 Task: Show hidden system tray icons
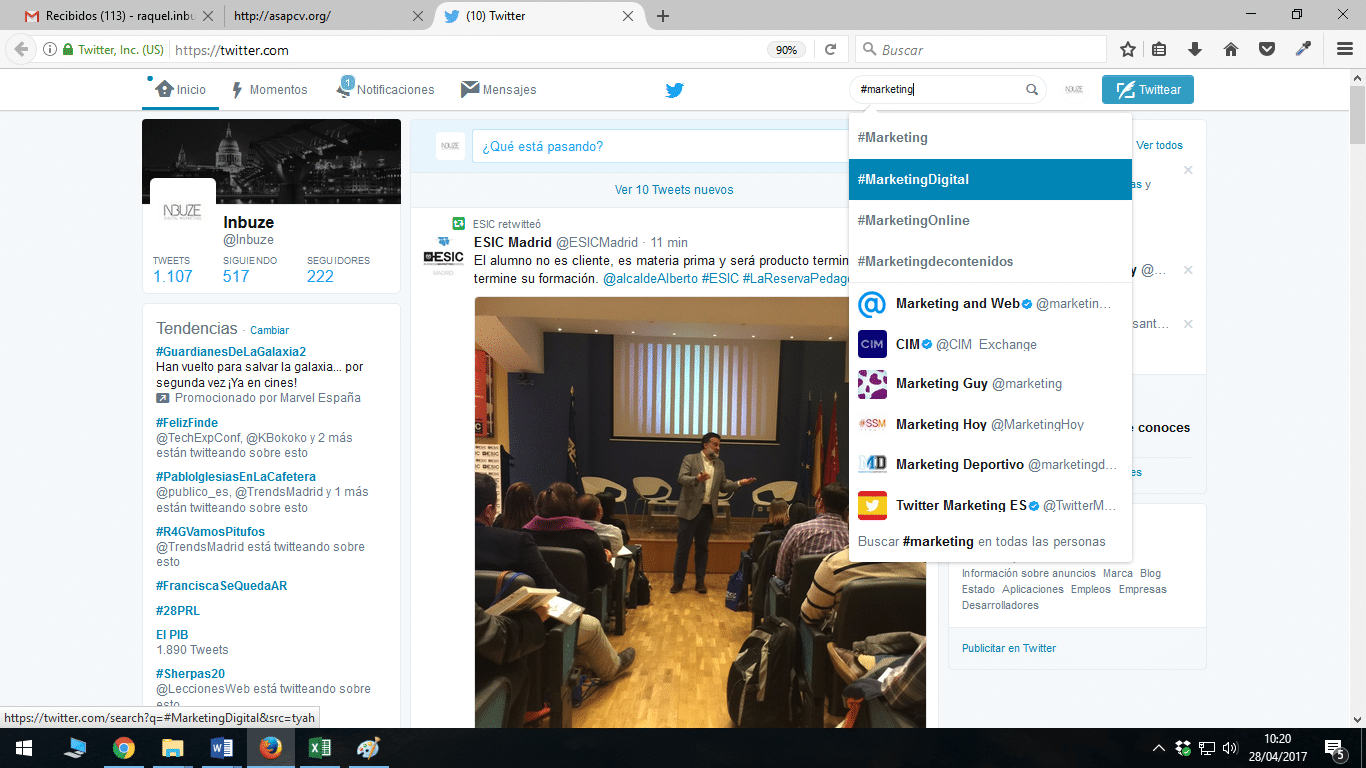tap(1159, 748)
